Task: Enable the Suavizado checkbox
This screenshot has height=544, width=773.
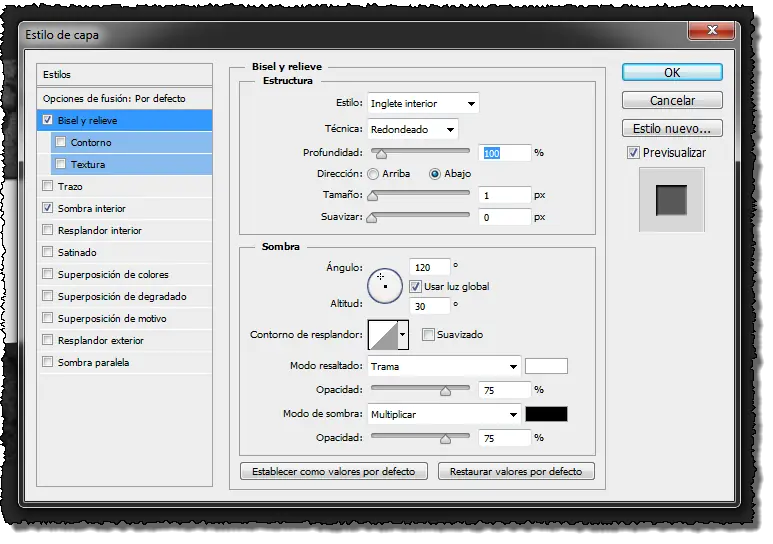Action: point(428,334)
